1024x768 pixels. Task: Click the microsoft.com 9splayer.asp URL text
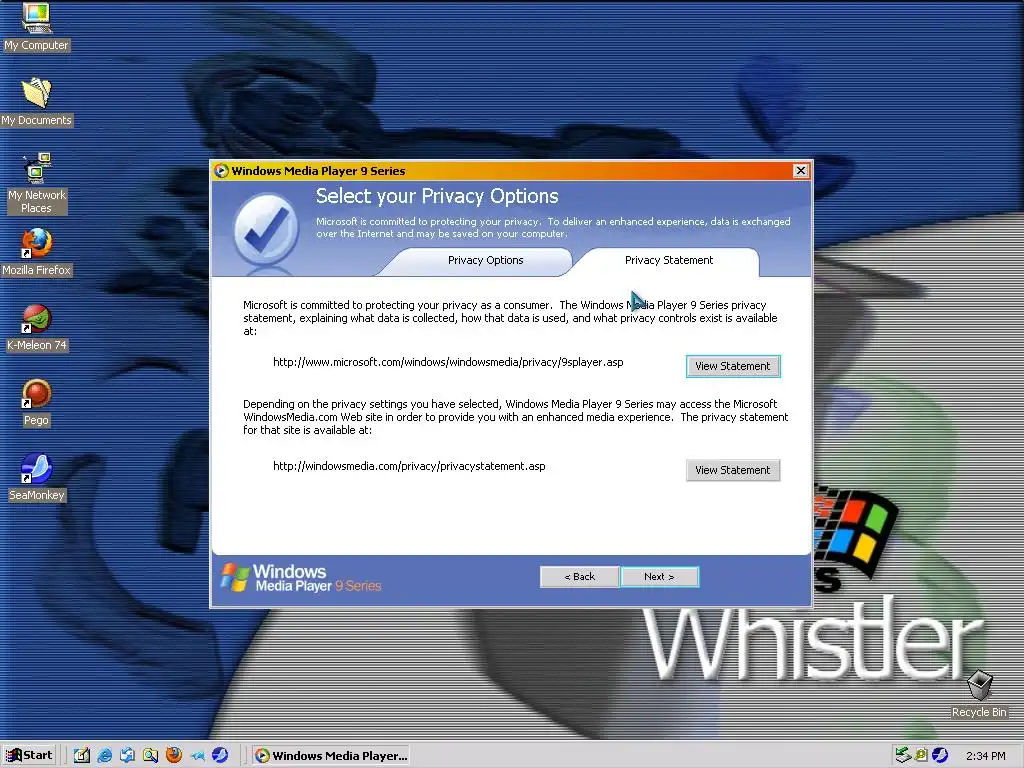click(x=448, y=362)
